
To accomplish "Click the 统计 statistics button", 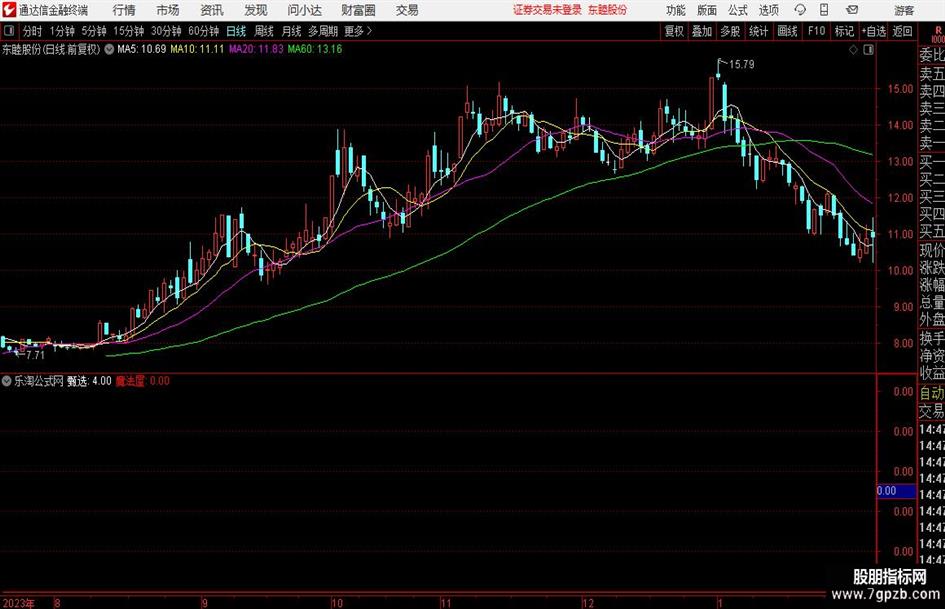I will pyautogui.click(x=759, y=31).
